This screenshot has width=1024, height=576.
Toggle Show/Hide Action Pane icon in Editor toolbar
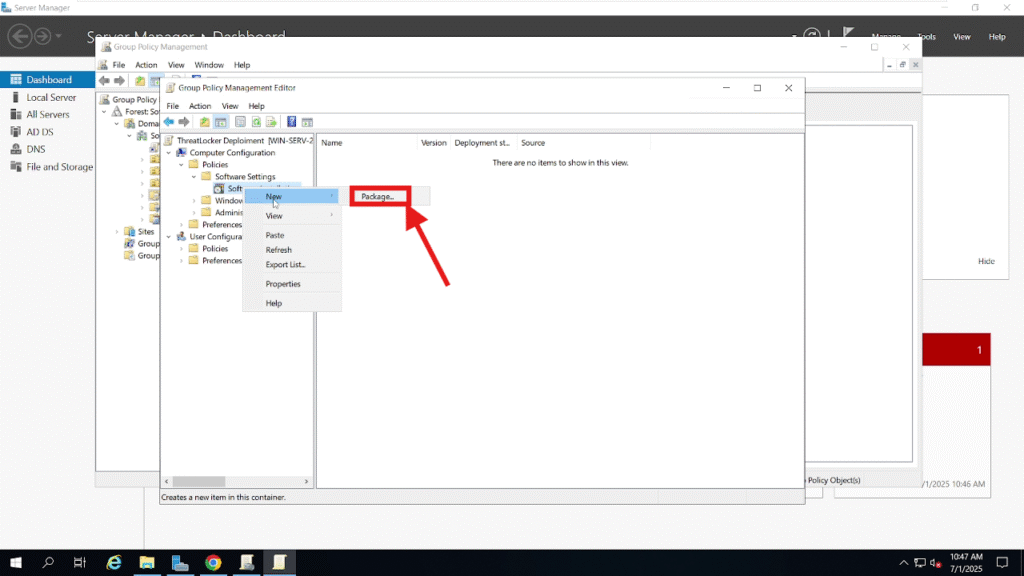[x=308, y=122]
